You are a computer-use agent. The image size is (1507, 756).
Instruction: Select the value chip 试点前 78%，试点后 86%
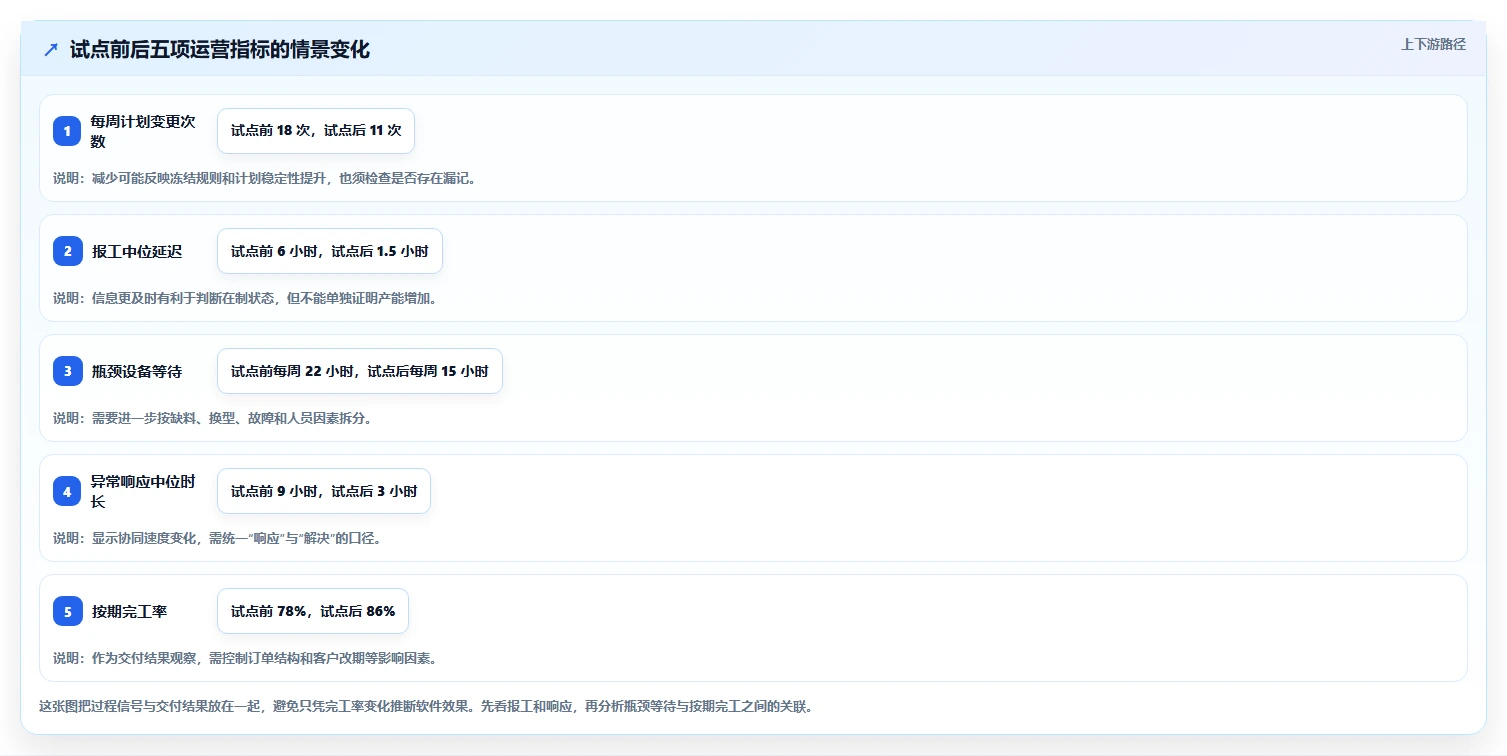pos(313,611)
